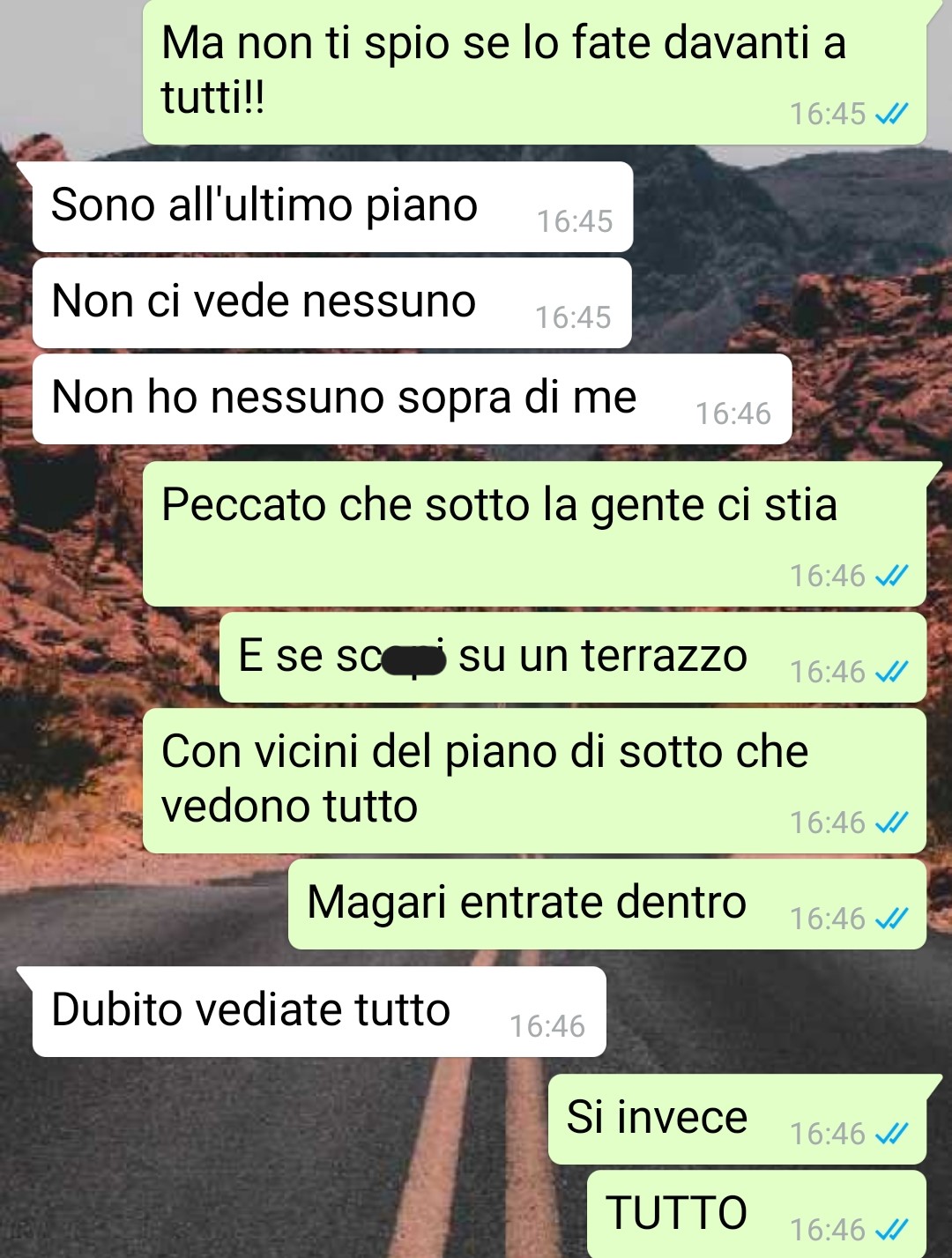Tap the 'Magari entrate dentro' sent message

(607, 904)
